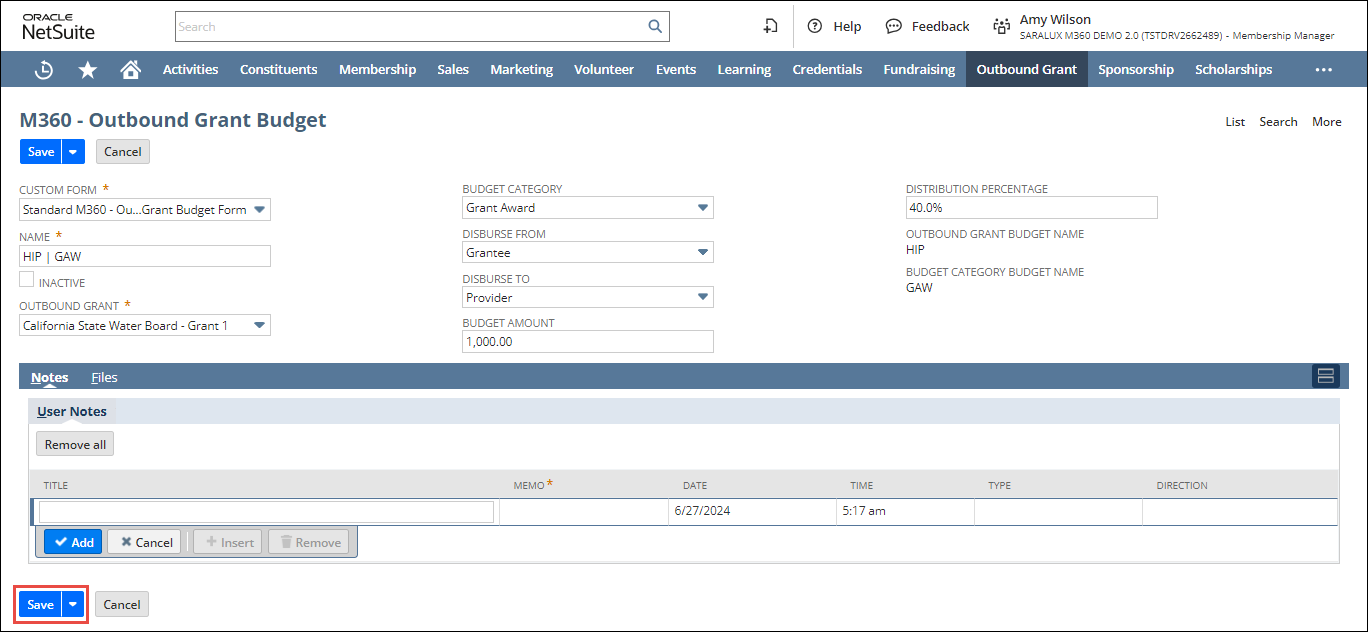This screenshot has width=1368, height=632.
Task: Open the Shortcuts star icon
Action: pyautogui.click(x=88, y=70)
